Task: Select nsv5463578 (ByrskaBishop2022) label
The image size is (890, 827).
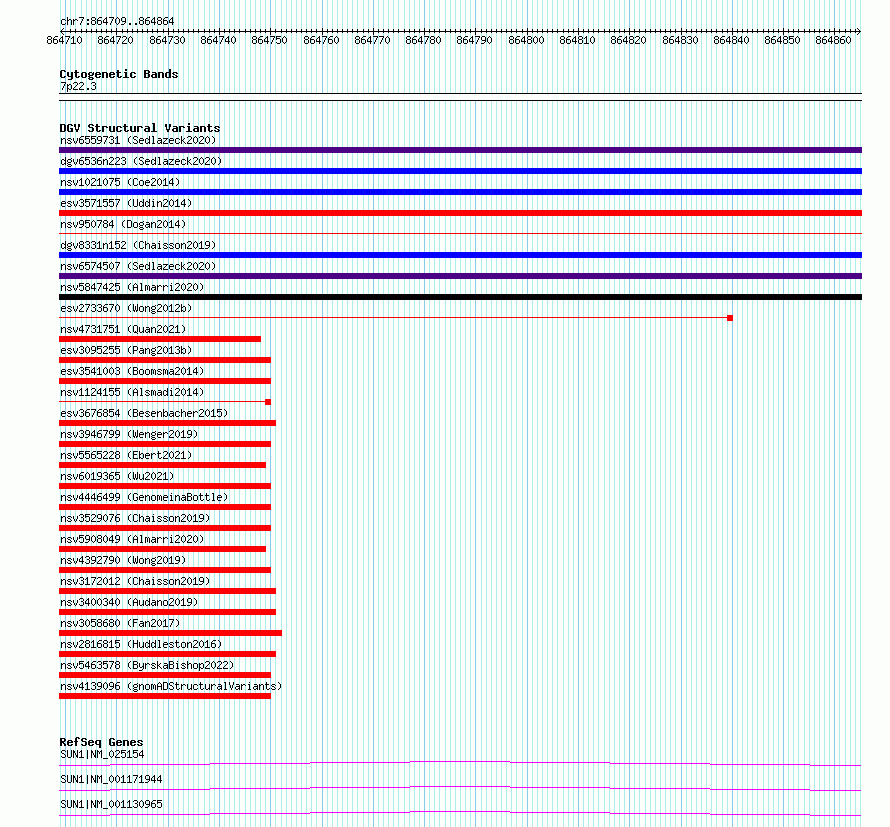Action: pyautogui.click(x=147, y=665)
